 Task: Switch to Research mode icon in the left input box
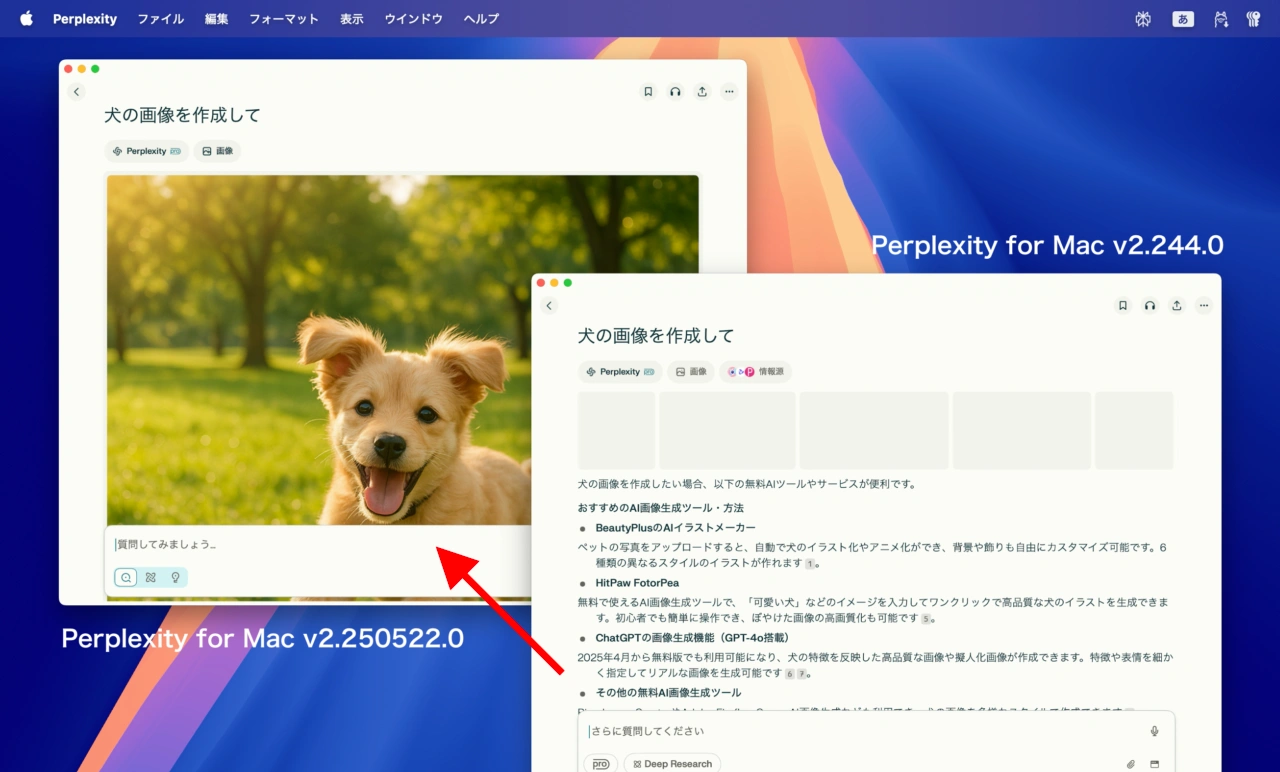(151, 577)
